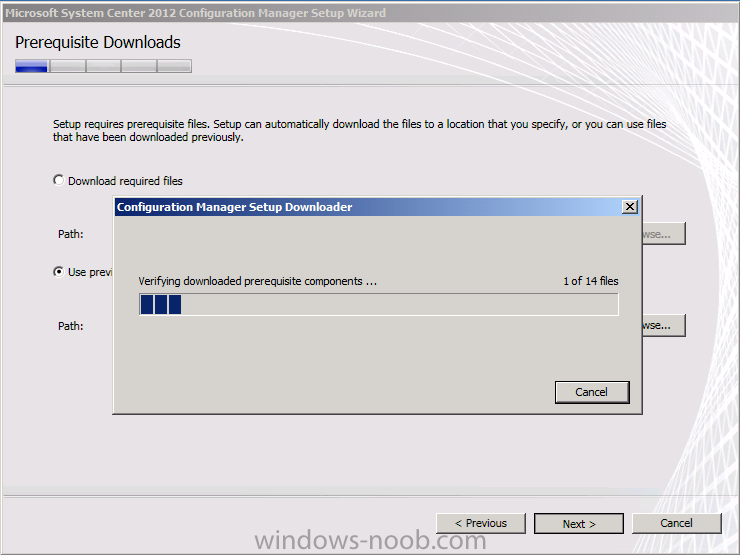Cancel the Setup Downloader verification
740x555 pixels.
pyautogui.click(x=592, y=392)
